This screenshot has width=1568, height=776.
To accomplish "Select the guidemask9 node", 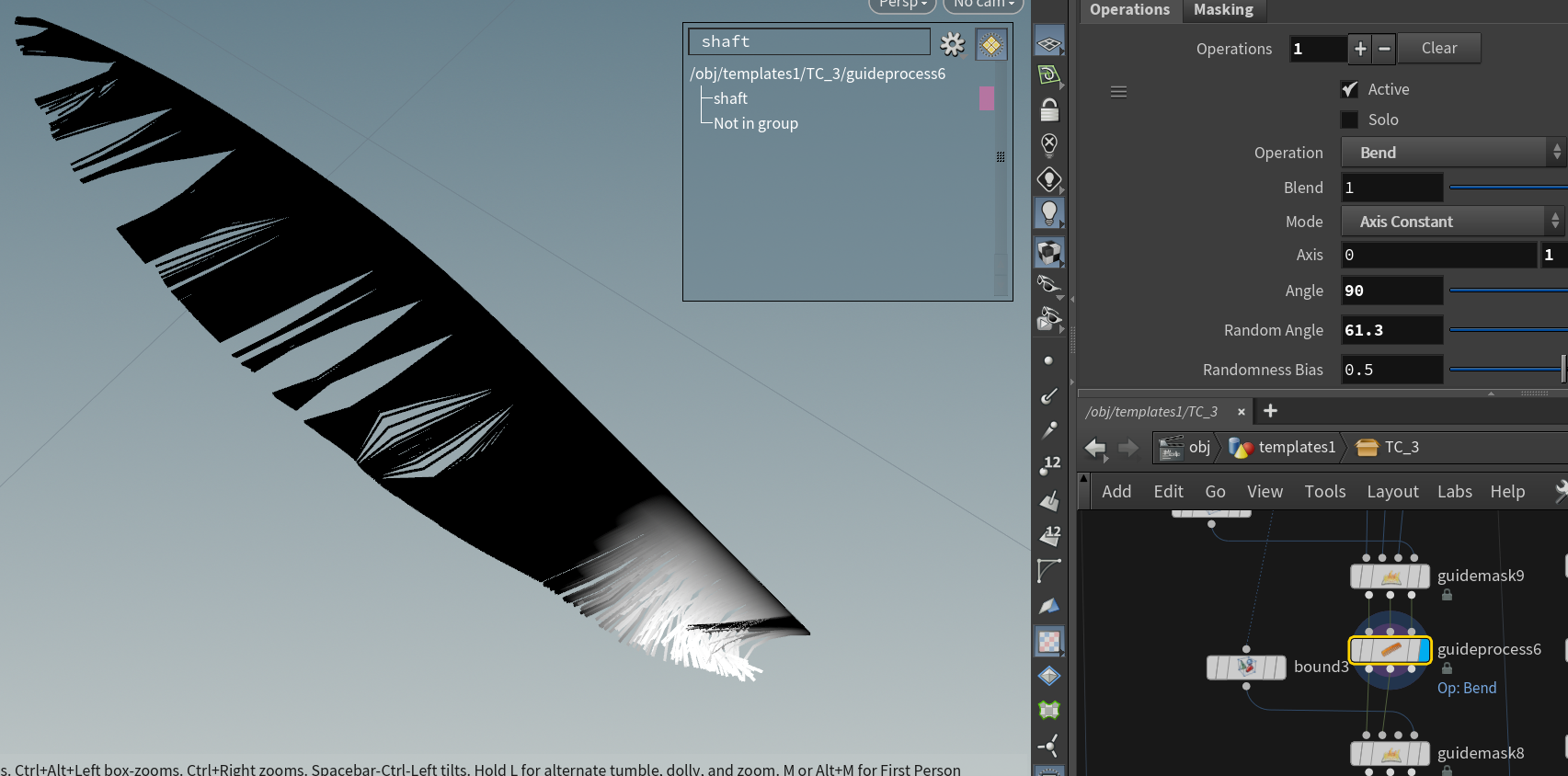I will (1390, 576).
